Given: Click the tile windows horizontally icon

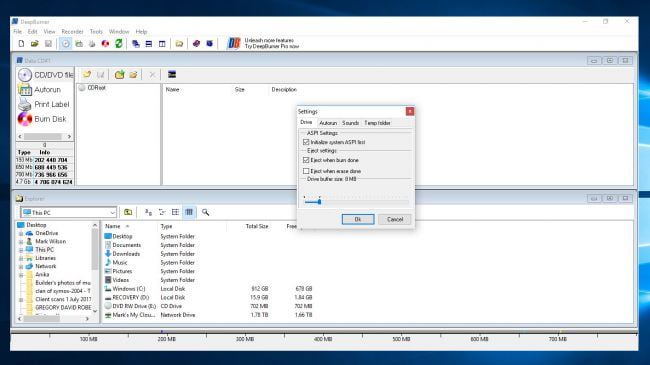Looking at the screenshot, I should pyautogui.click(x=149, y=44).
